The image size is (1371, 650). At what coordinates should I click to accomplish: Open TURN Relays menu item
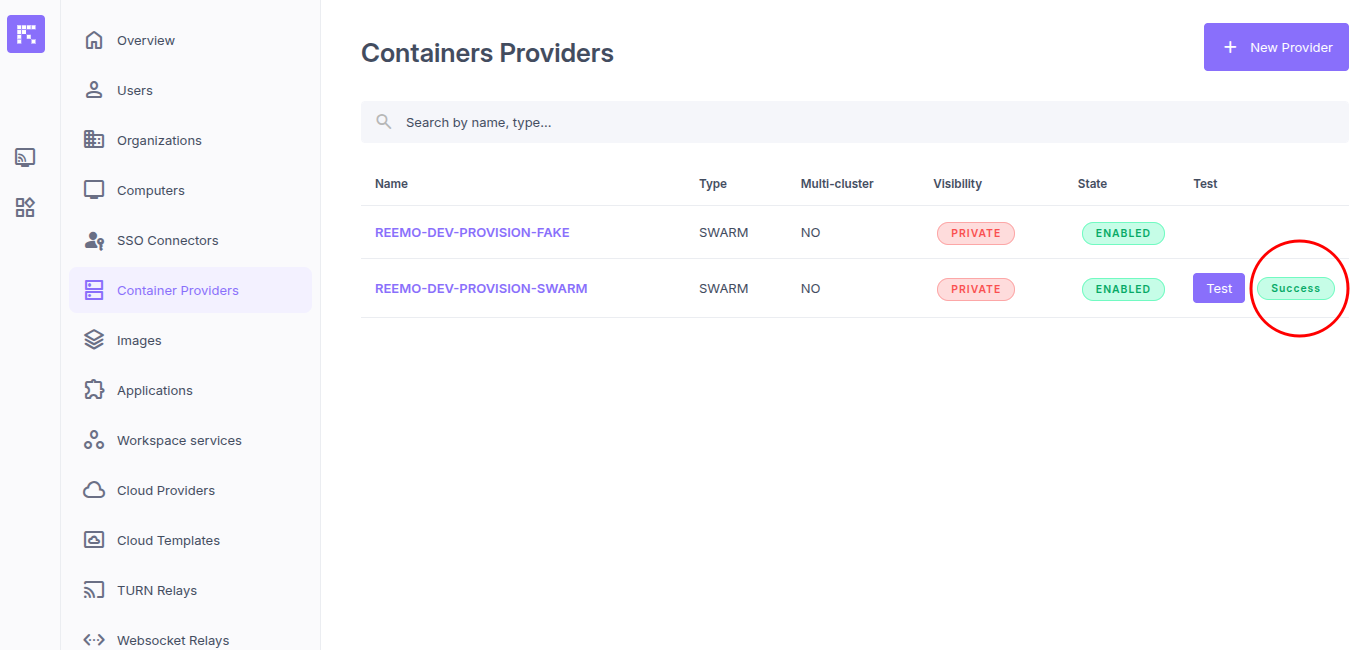click(x=157, y=590)
